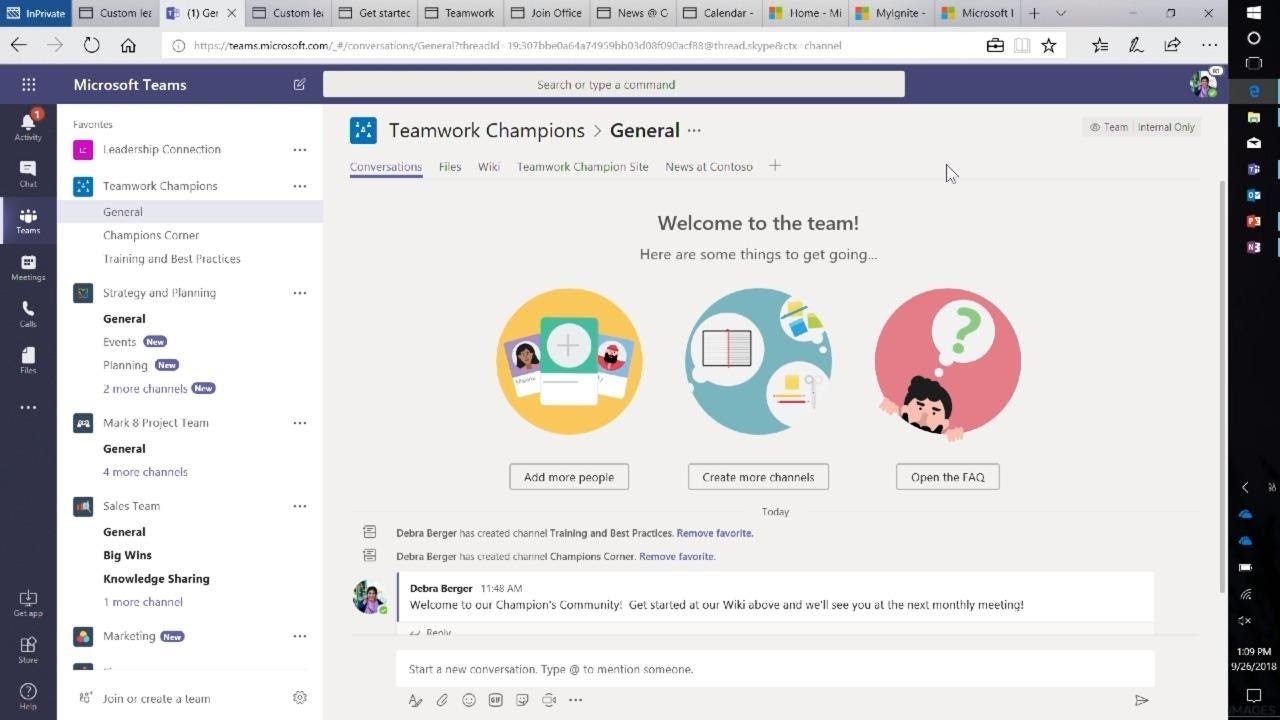The width and height of the screenshot is (1280, 720).
Task: Open the profile avatar menu
Action: coord(1203,85)
